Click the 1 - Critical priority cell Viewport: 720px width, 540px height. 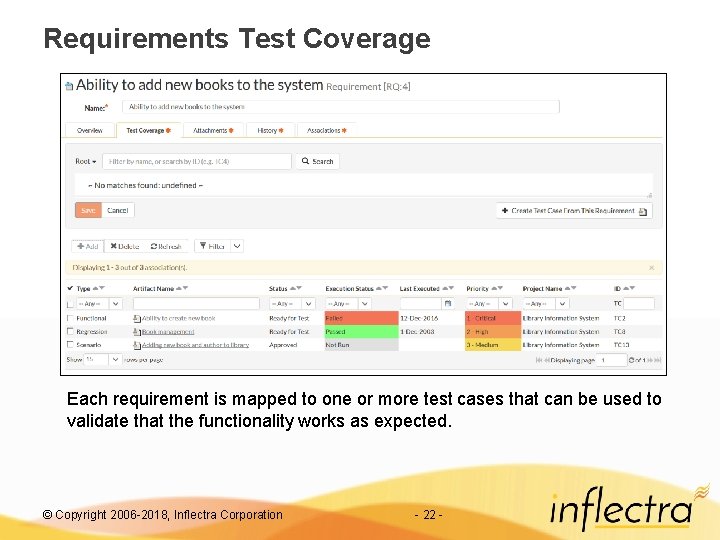(x=493, y=318)
